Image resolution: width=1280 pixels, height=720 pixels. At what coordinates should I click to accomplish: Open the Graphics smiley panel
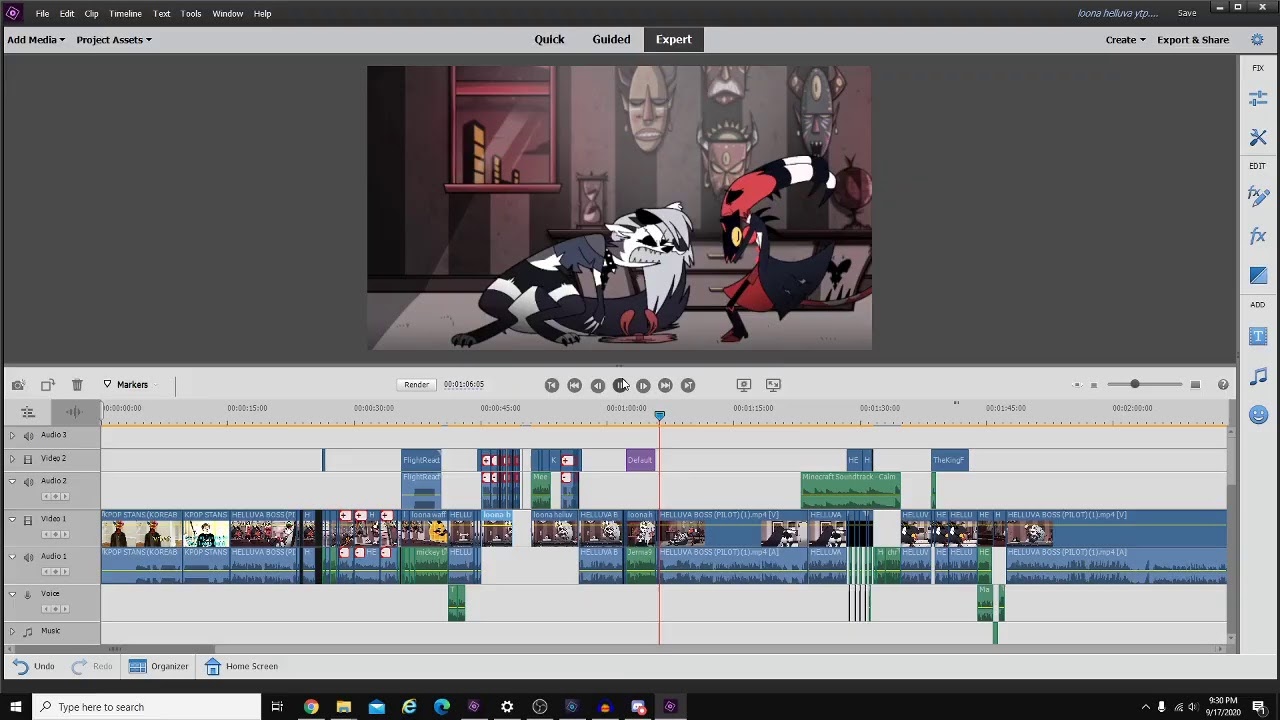coord(1258,415)
